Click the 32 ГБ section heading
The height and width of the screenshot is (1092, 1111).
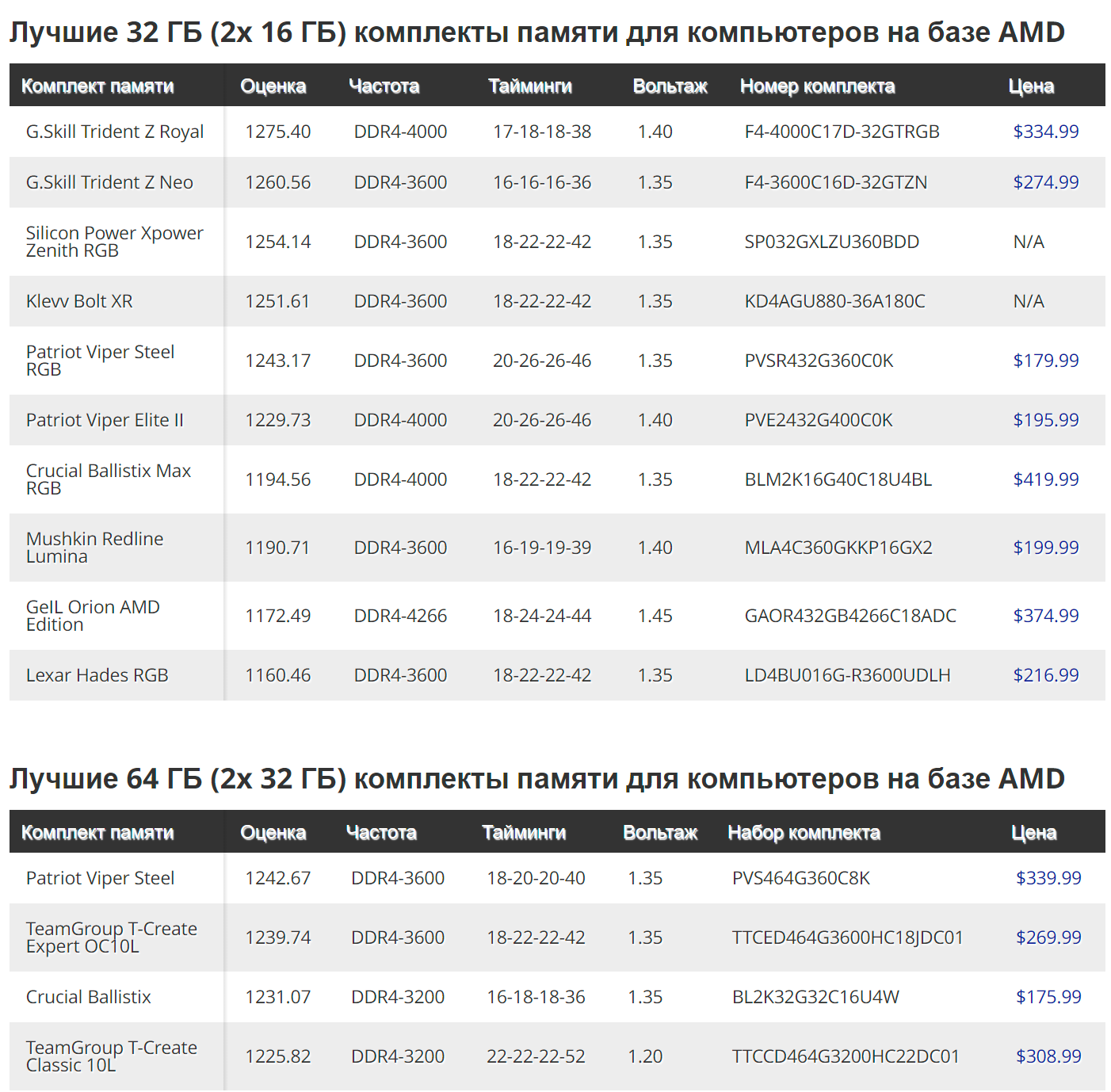536,32
